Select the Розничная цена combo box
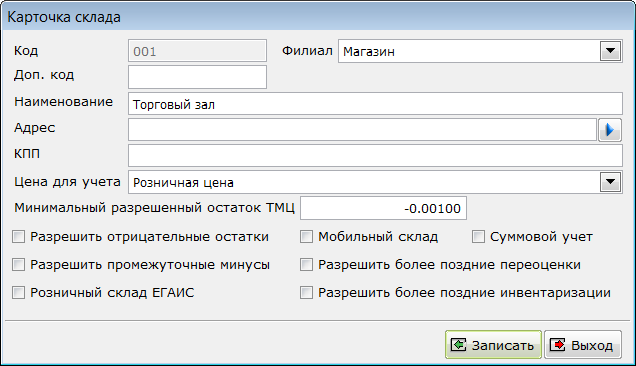 coord(375,182)
